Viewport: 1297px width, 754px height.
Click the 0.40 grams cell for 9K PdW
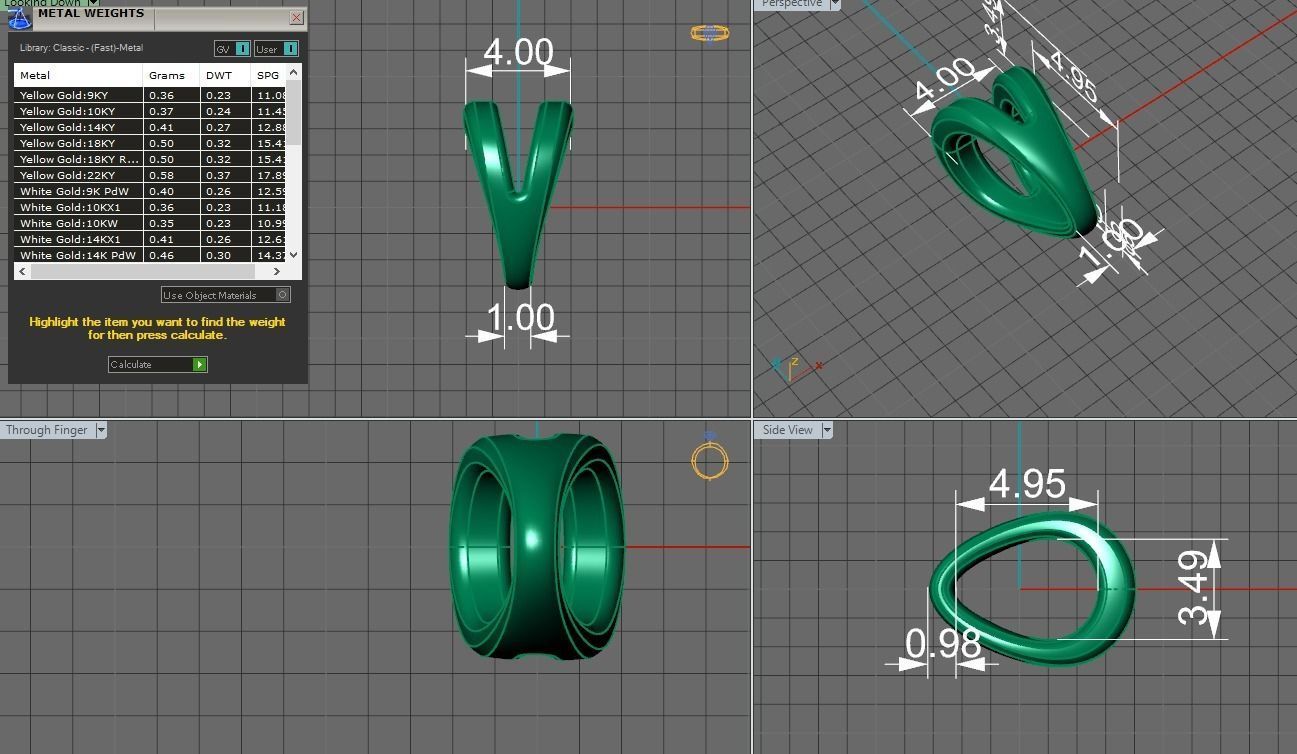tap(171, 191)
